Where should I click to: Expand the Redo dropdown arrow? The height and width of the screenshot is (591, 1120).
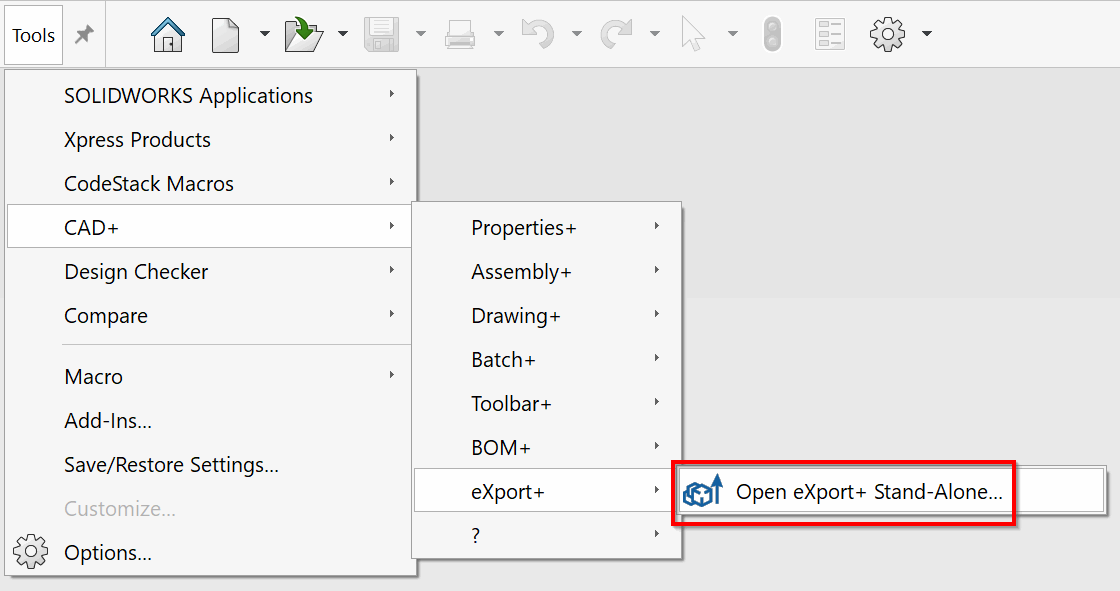click(654, 34)
